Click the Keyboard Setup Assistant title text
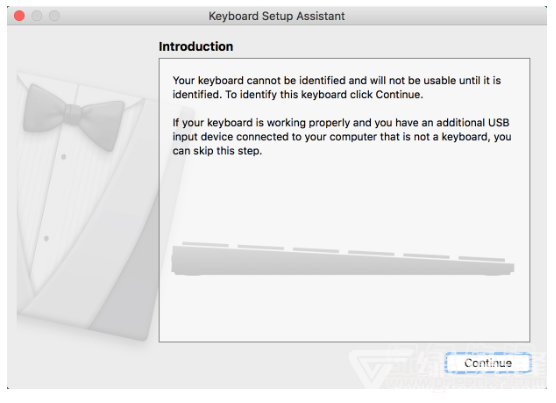Viewport: 556px width, 403px height. point(276,16)
